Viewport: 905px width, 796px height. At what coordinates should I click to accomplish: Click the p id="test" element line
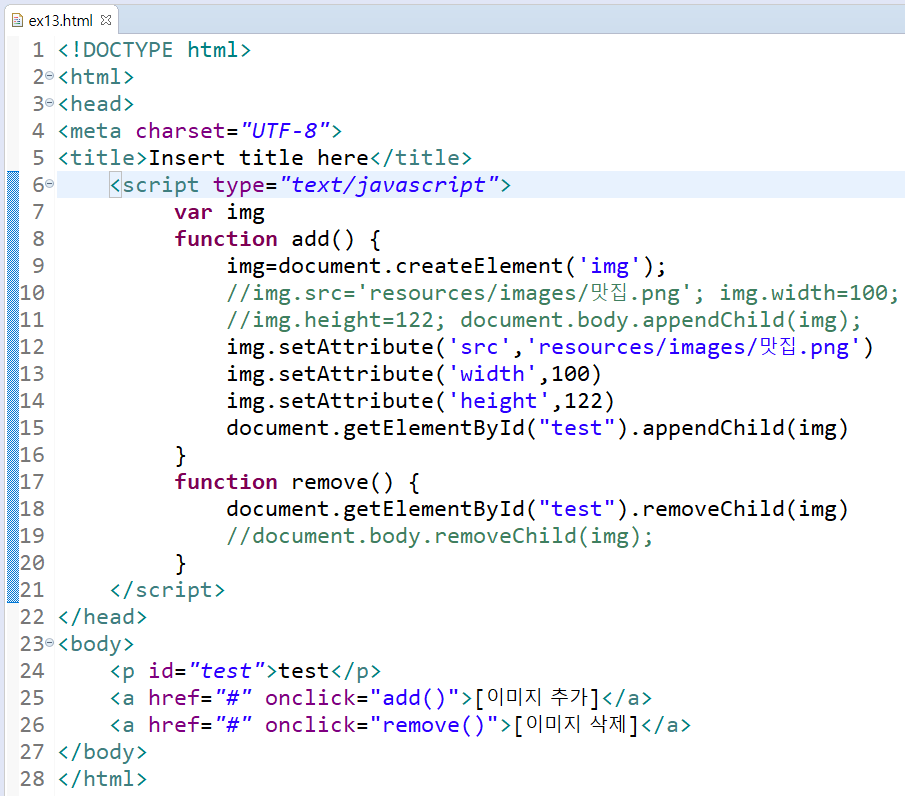point(245,671)
